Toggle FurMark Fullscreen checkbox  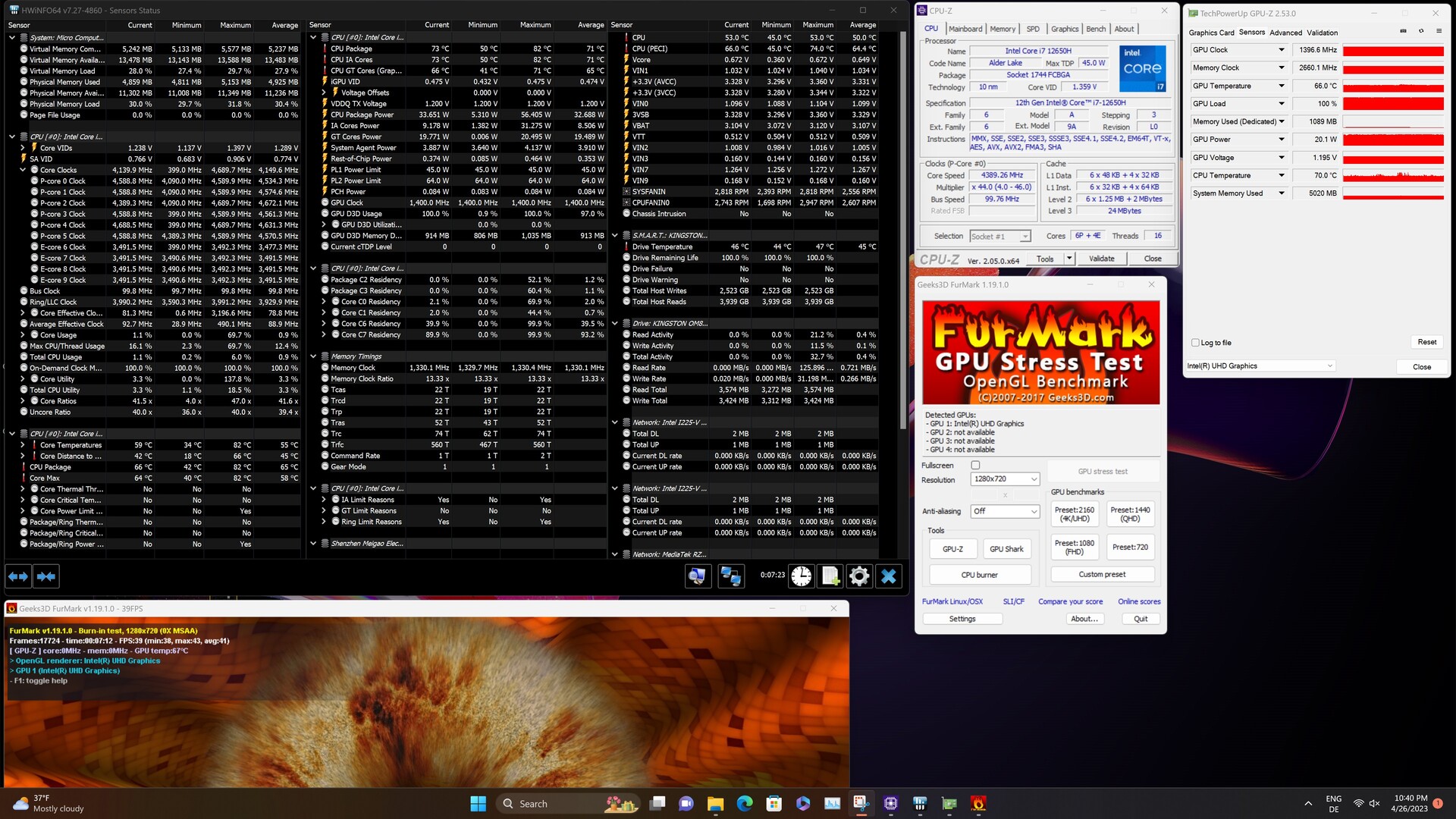(976, 466)
